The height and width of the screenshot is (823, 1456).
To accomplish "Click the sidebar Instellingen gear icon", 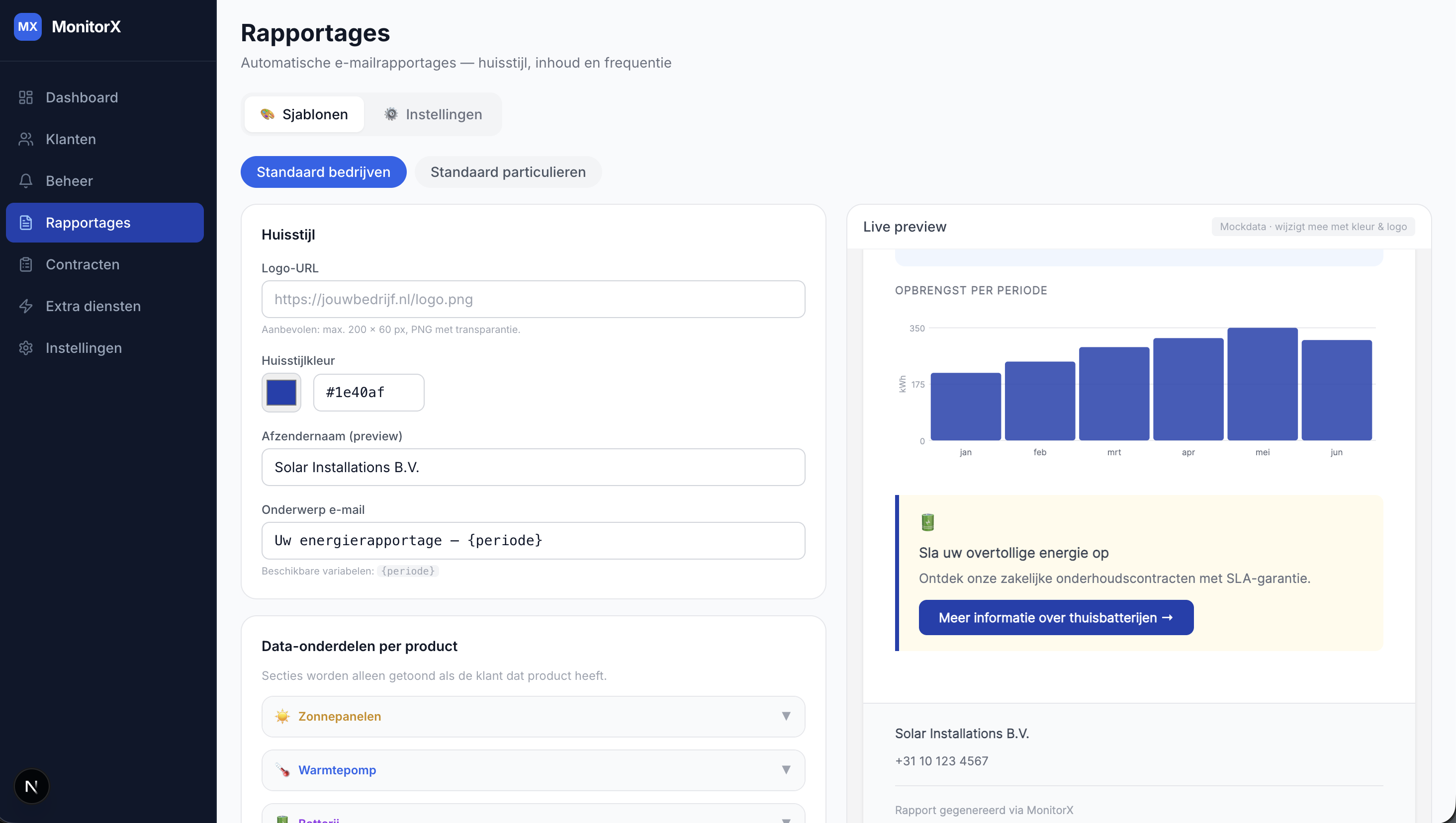I will click(x=25, y=348).
